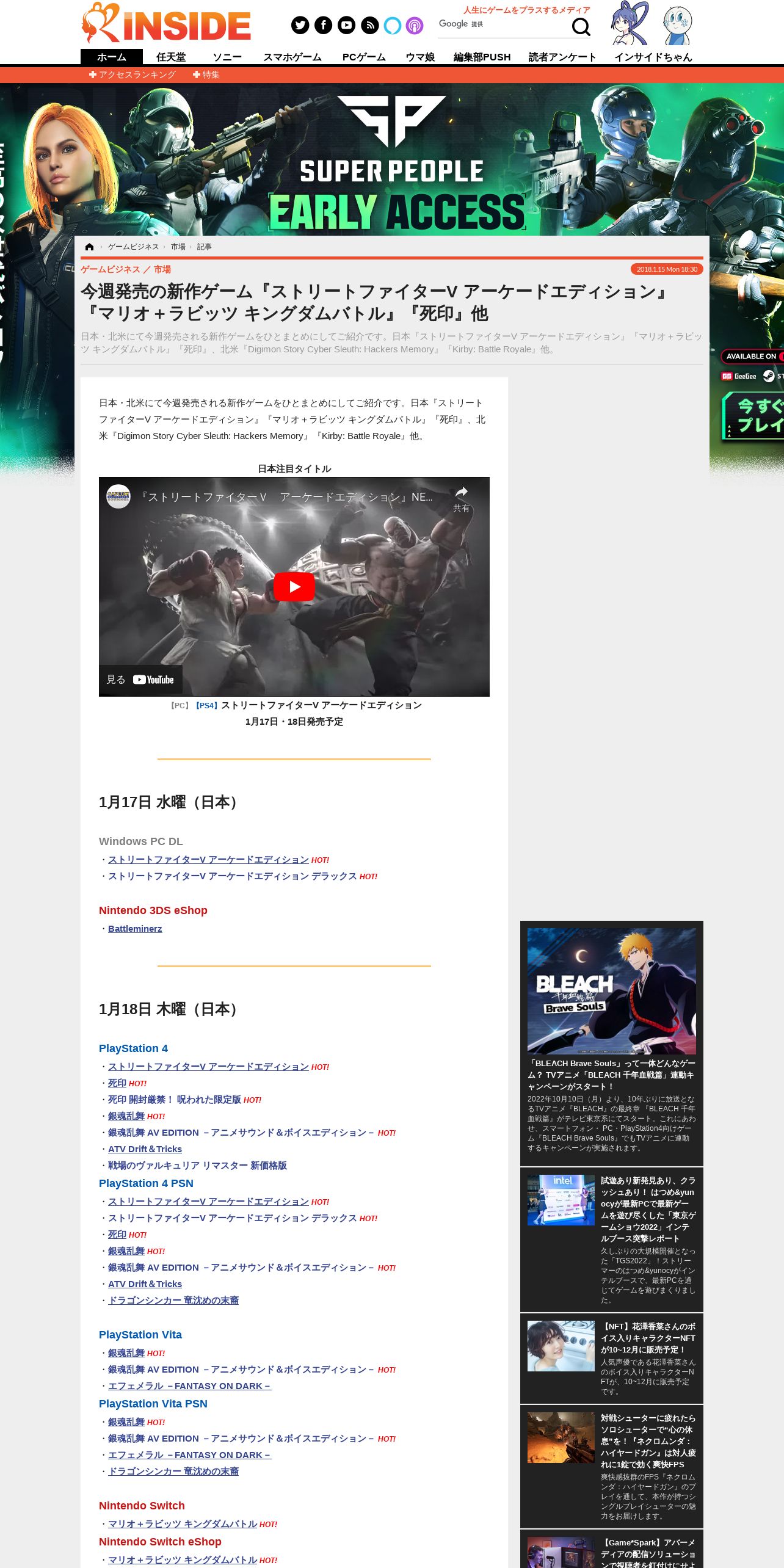
Task: Open the purple podcast icon
Action: [x=415, y=25]
